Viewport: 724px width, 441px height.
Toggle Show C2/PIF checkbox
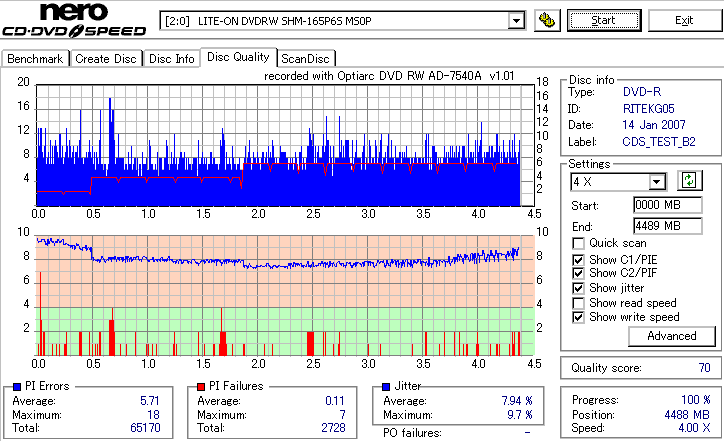(x=578, y=273)
